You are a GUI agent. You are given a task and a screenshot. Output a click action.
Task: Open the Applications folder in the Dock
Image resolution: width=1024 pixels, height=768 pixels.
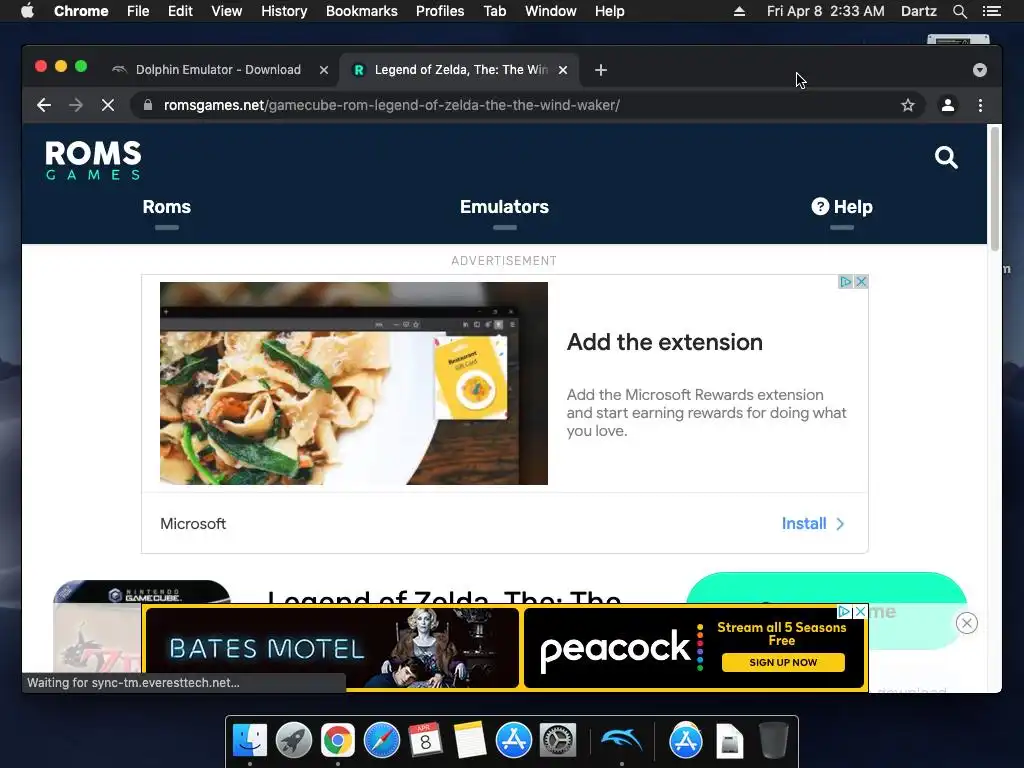pyautogui.click(x=686, y=740)
